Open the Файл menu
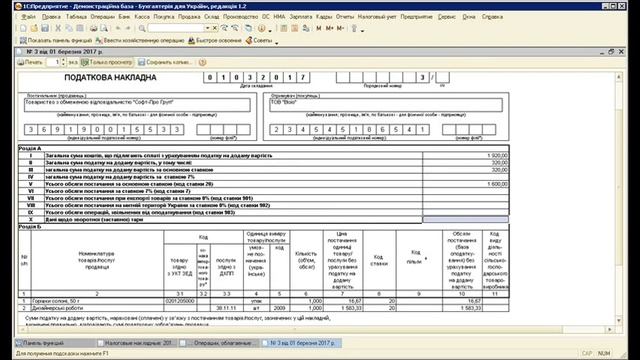This screenshot has width=640, height=360. pos(29,17)
